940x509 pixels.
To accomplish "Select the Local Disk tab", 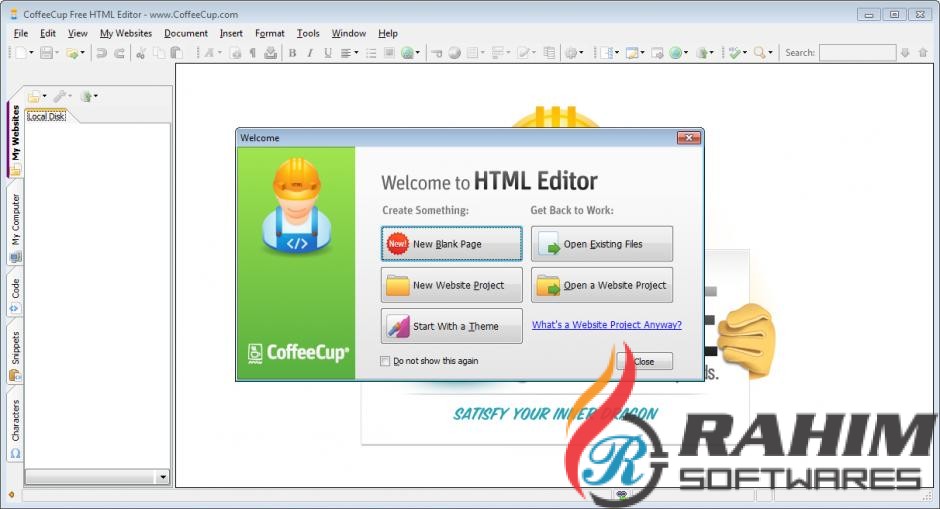I will click(x=46, y=116).
